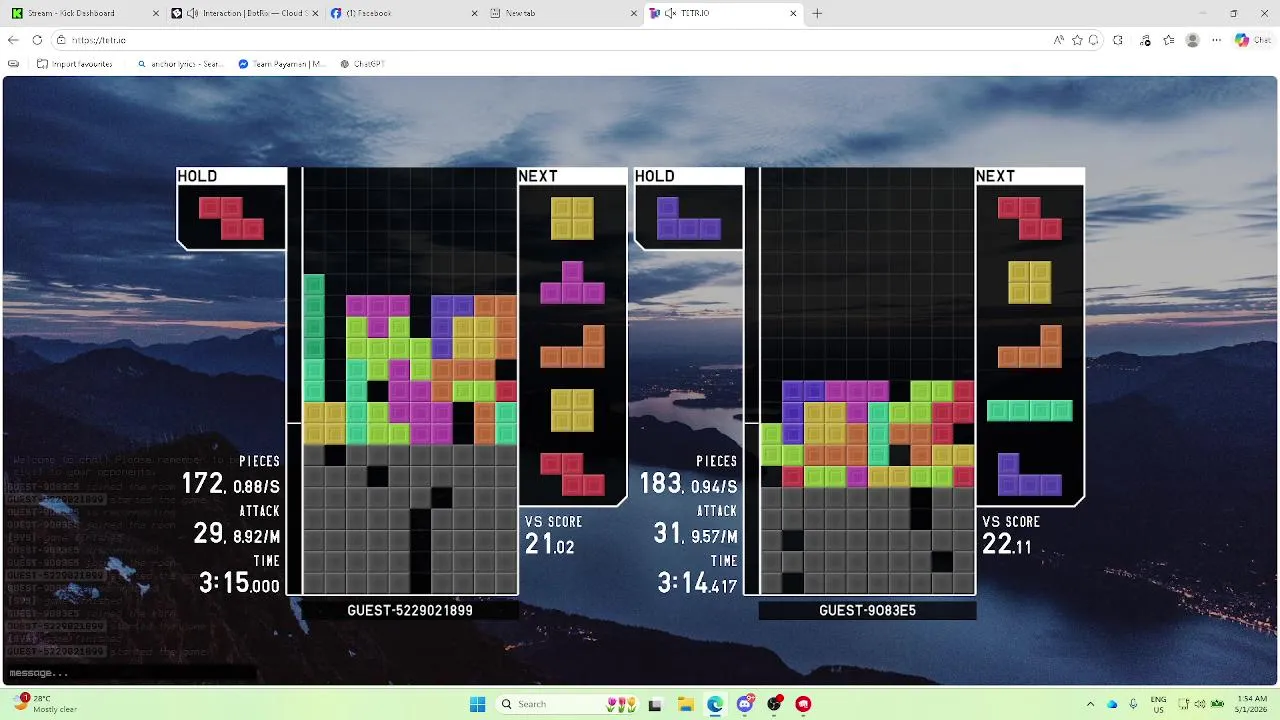The image size is (1280, 720).
Task: Click the cyan I piece in right NEXT queue
Action: pyautogui.click(x=1030, y=410)
